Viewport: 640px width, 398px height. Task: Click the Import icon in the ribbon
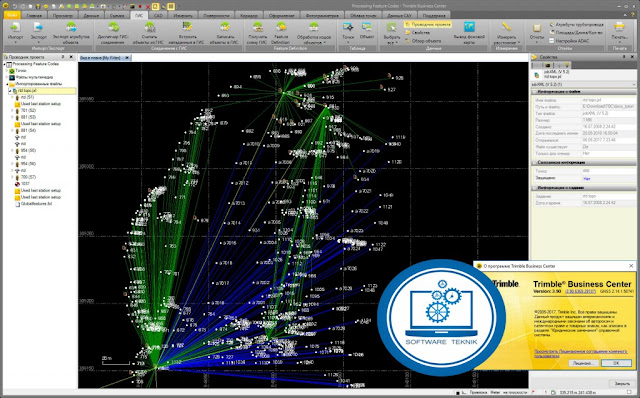pyautogui.click(x=15, y=28)
